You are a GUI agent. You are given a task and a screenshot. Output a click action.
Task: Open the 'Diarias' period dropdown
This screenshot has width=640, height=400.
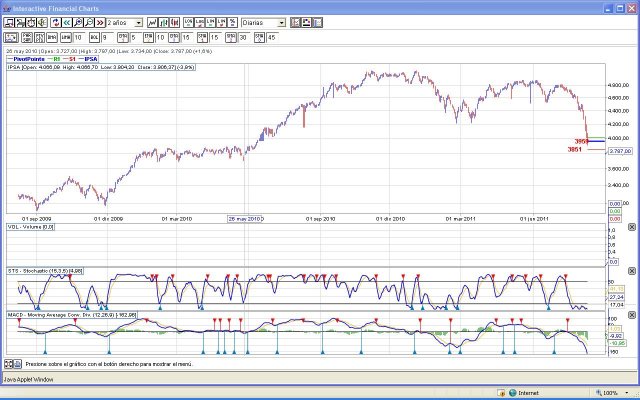(x=281, y=22)
